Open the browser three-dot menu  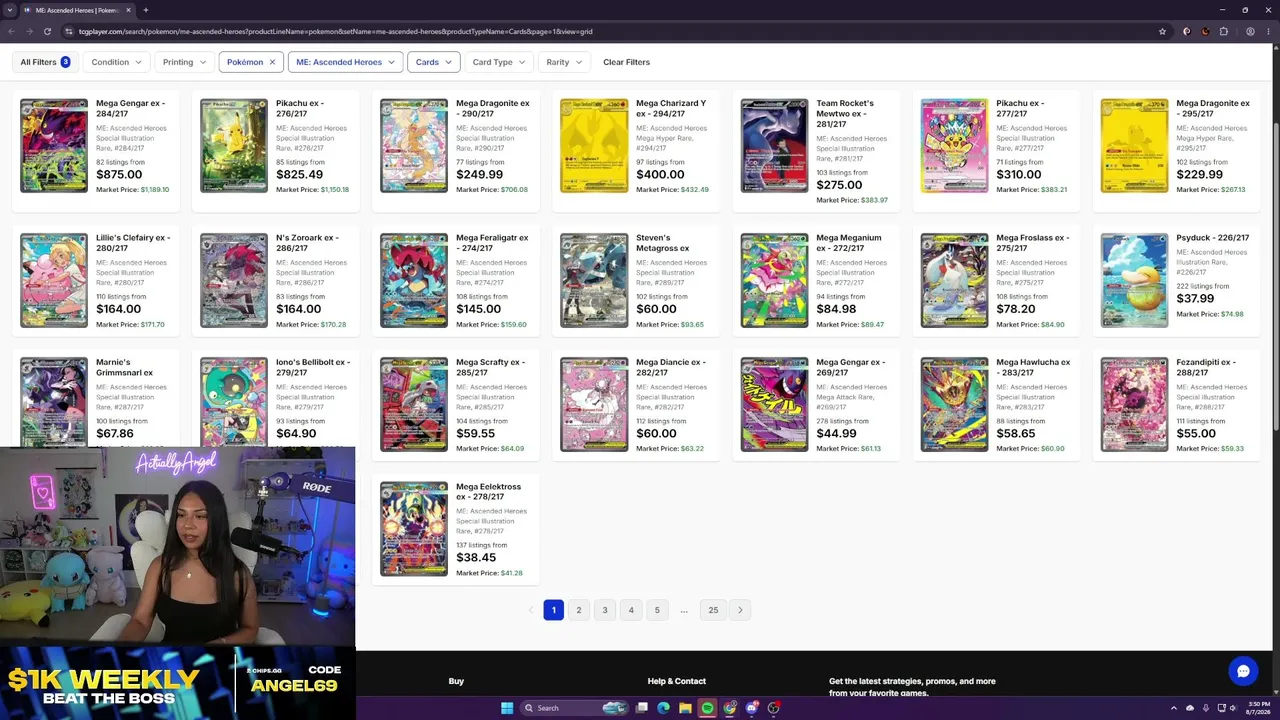point(1269,31)
